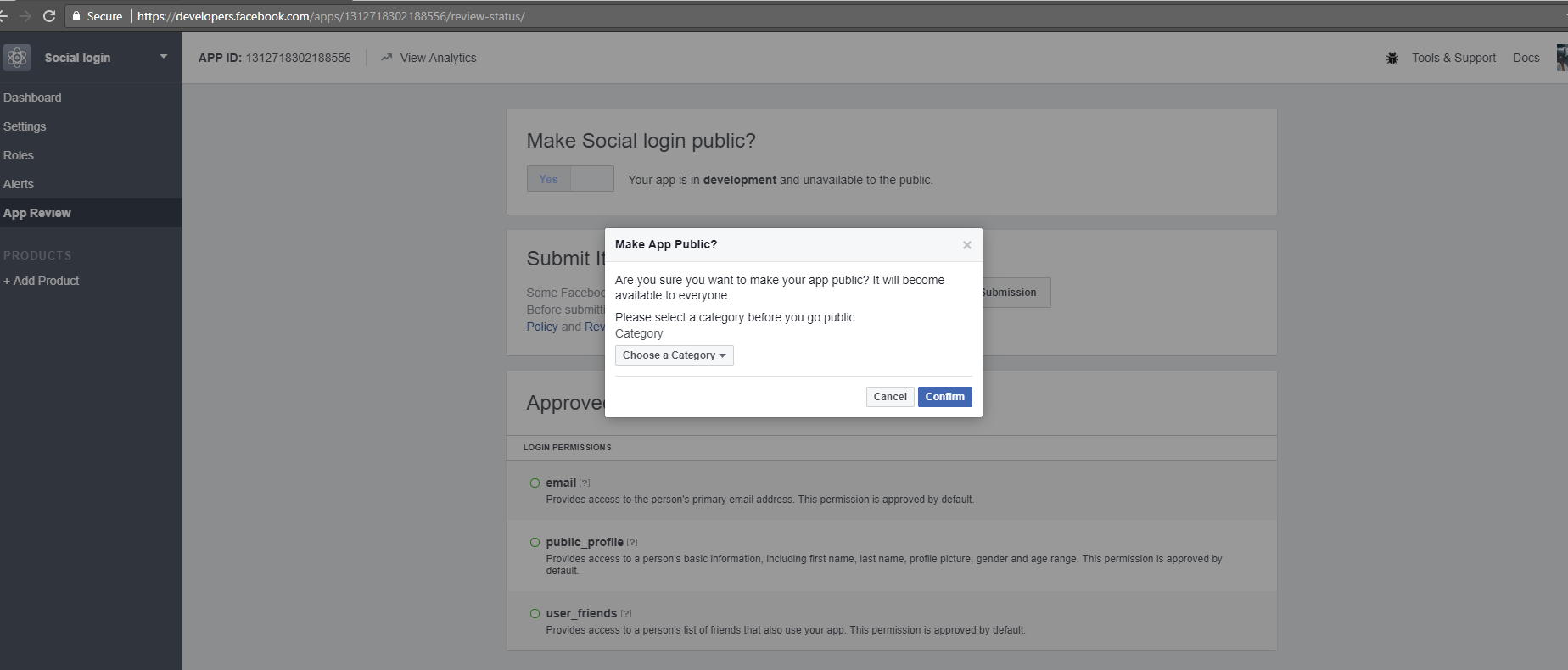1568x670 pixels.
Task: Go forward with the browser arrow
Action: tap(25, 16)
